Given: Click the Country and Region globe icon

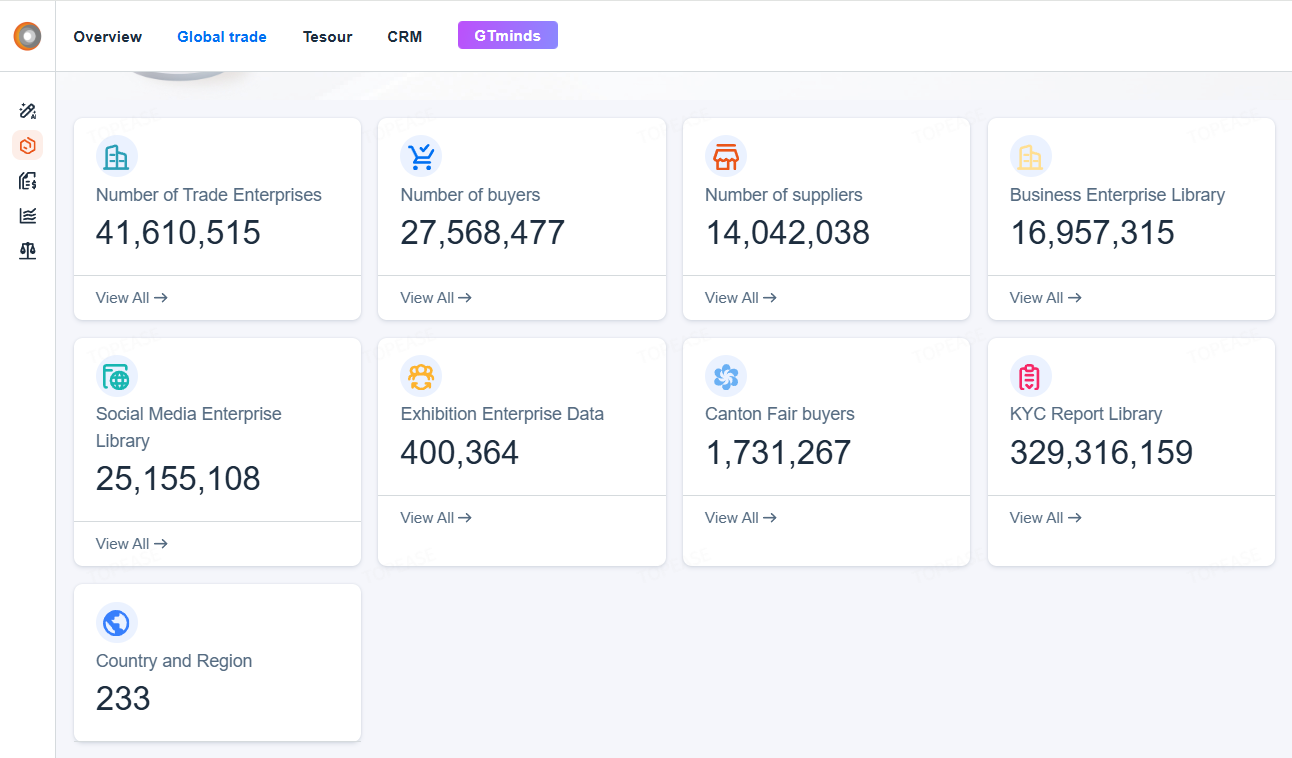Looking at the screenshot, I should click(117, 622).
